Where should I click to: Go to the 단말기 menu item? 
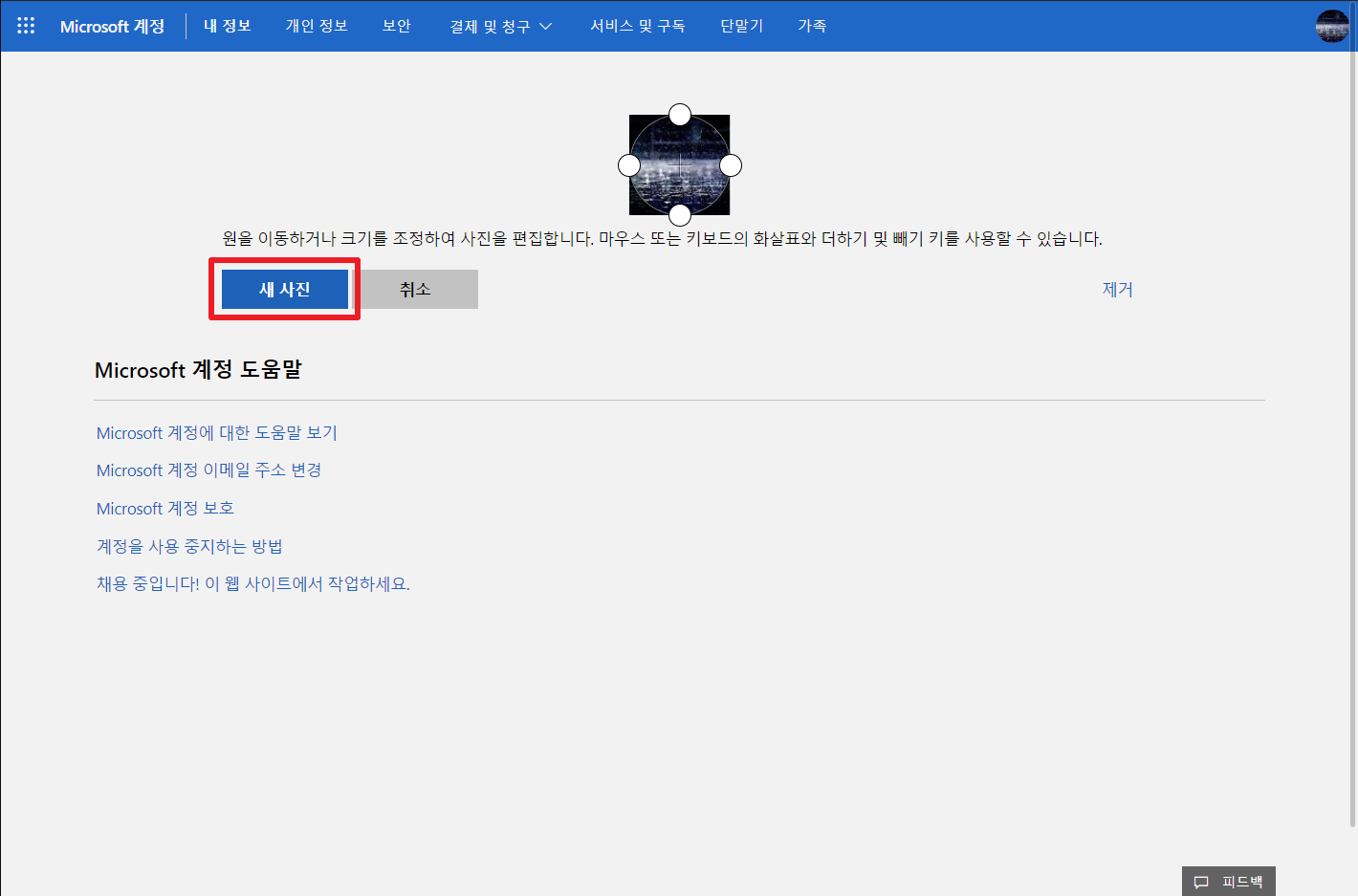tap(742, 26)
